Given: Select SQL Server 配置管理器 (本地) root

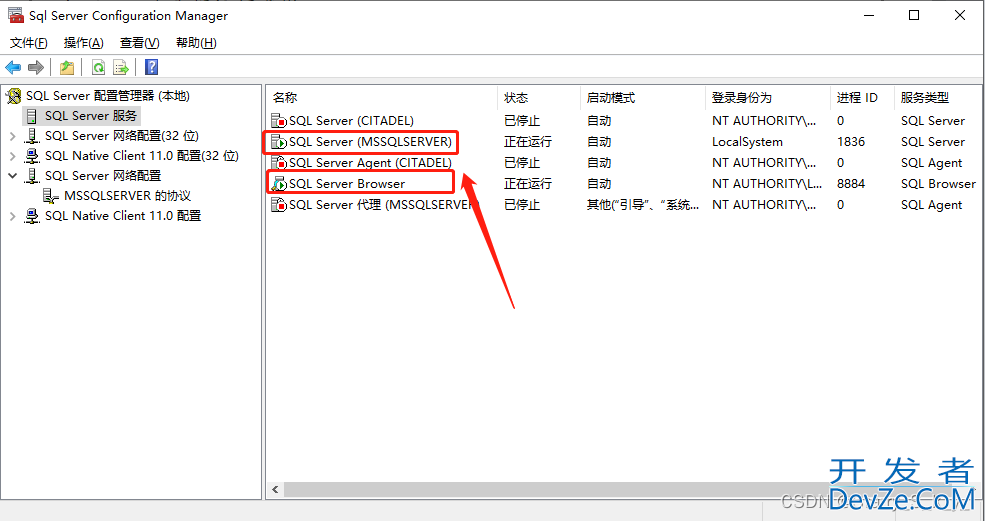Looking at the screenshot, I should pyautogui.click(x=107, y=96).
